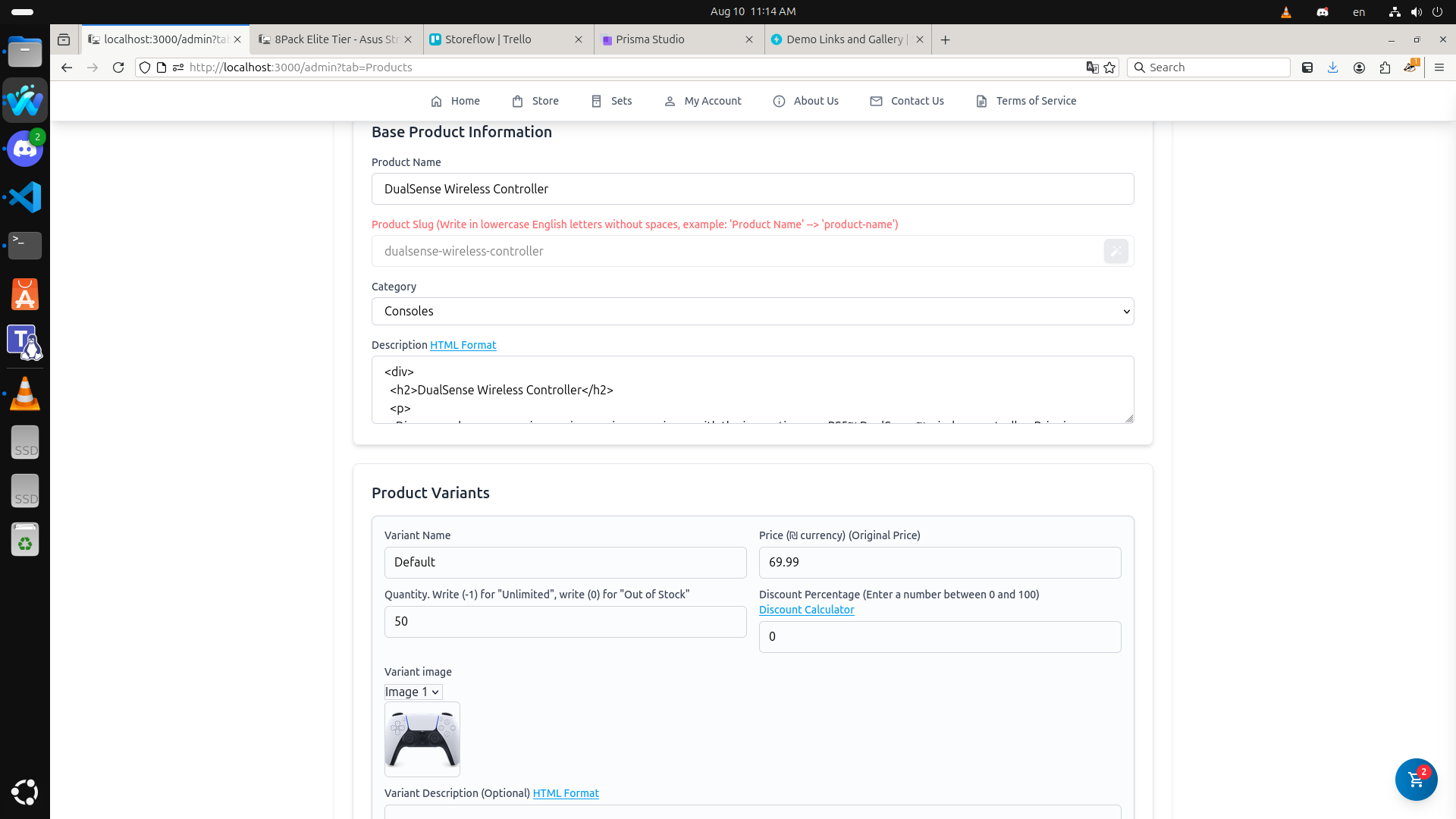
Task: Click the Product Name input field
Action: click(752, 189)
